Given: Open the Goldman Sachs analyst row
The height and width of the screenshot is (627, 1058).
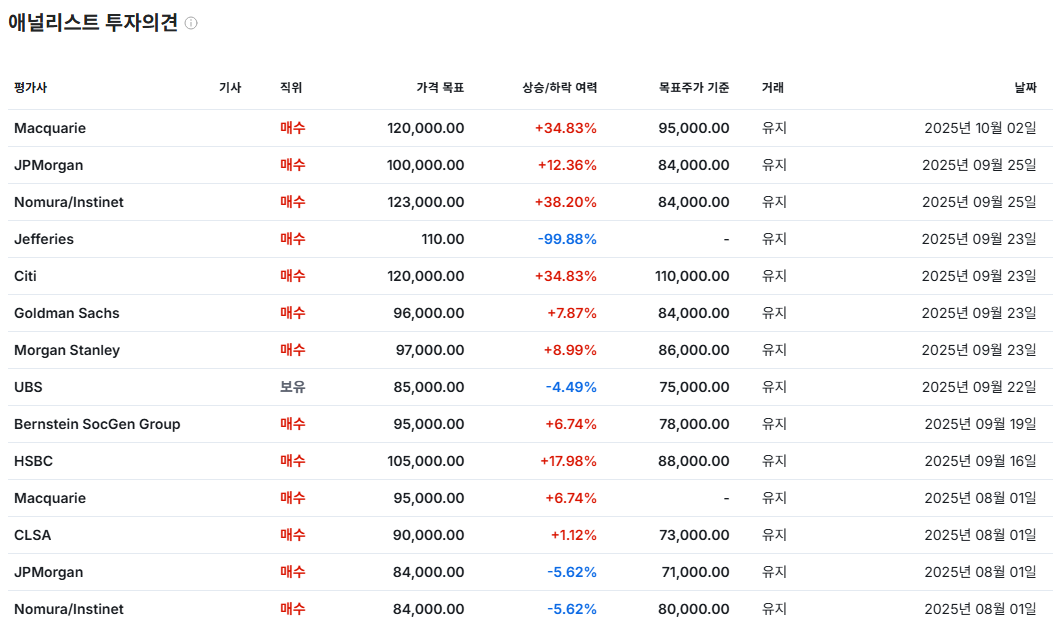Looking at the screenshot, I should coord(530,313).
